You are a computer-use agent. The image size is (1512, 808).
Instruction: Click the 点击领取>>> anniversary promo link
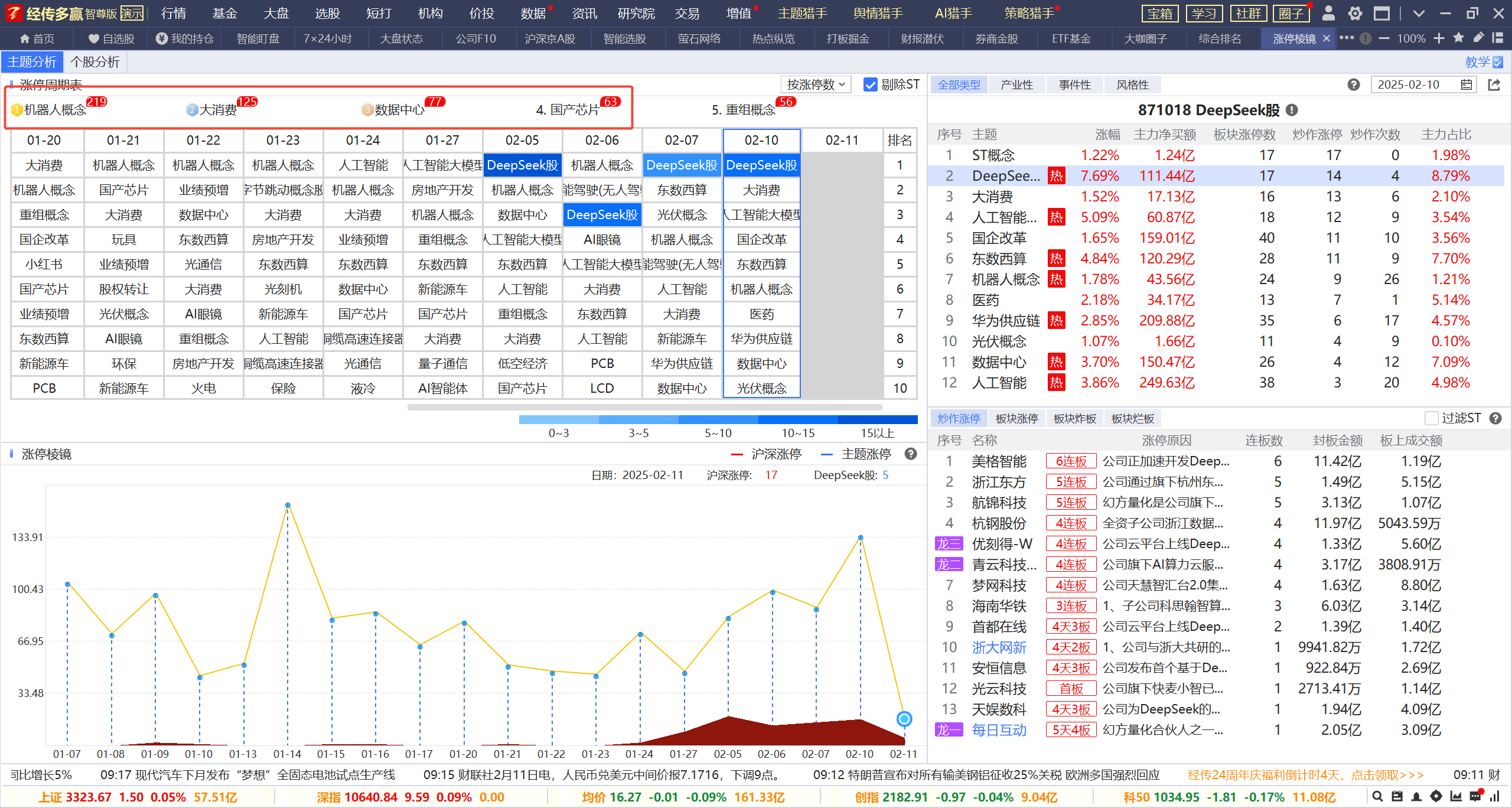pos(1387,775)
